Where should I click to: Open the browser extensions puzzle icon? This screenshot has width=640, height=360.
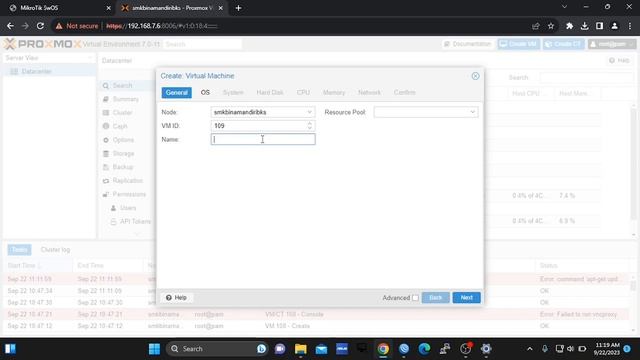(x=569, y=26)
